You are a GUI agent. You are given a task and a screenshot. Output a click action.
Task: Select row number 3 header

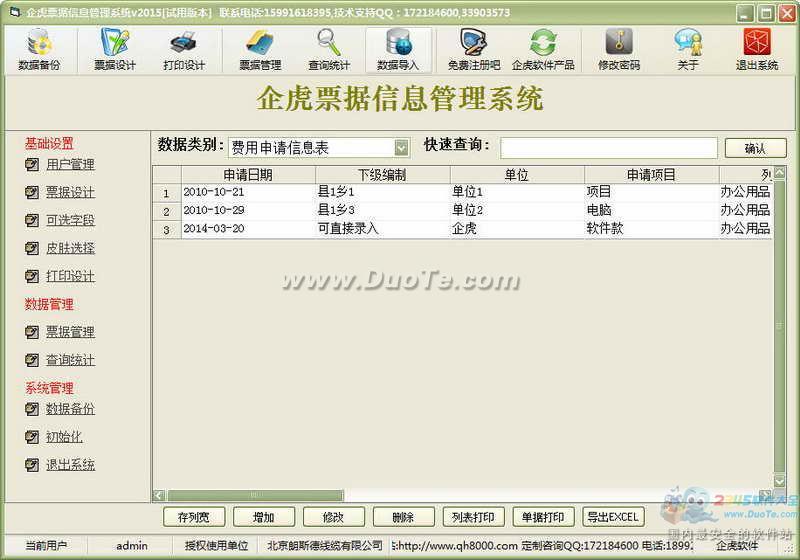167,230
